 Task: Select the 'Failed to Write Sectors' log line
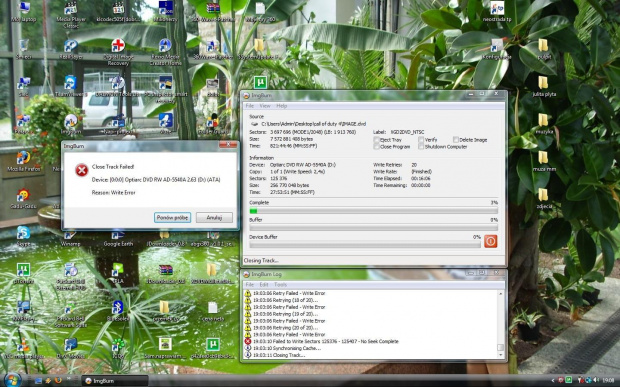click(x=326, y=341)
